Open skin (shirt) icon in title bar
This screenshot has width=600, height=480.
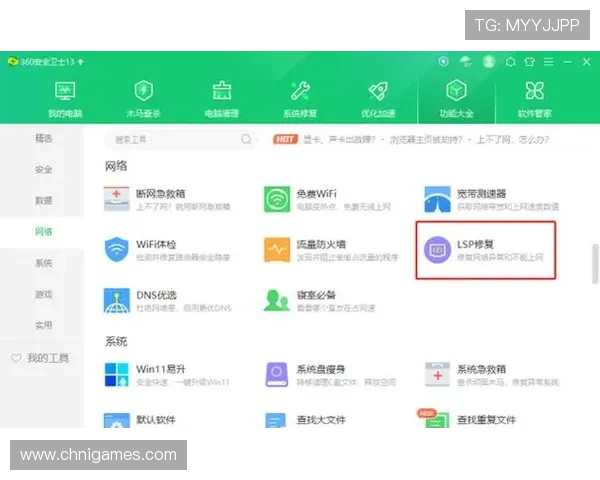pyautogui.click(x=529, y=62)
